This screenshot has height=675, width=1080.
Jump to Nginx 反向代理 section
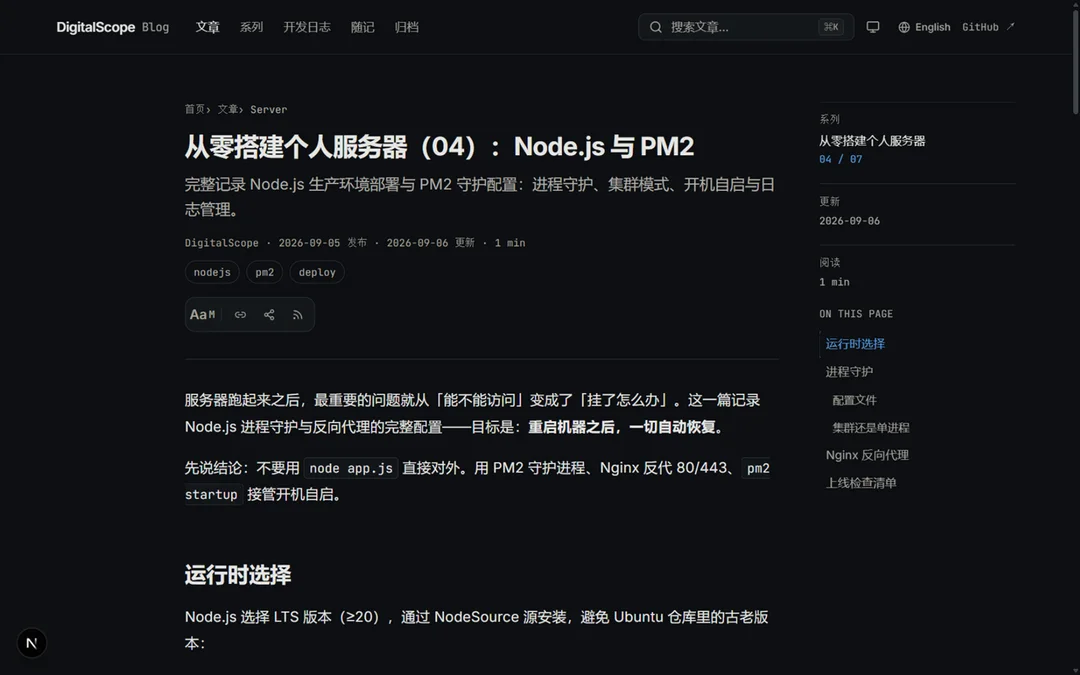coord(867,455)
